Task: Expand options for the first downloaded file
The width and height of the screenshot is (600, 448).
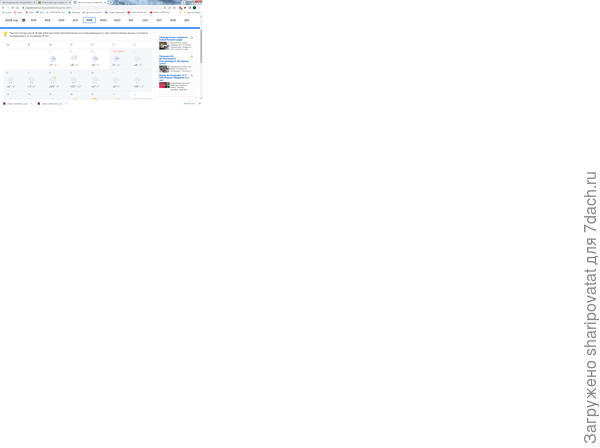Action: point(31,103)
